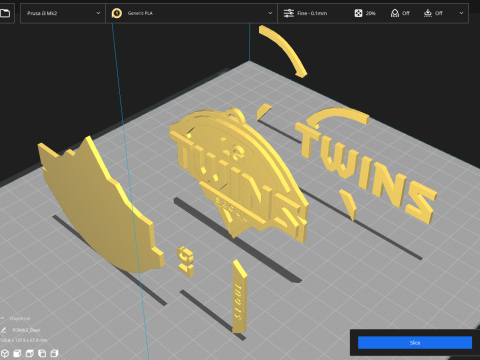Click the model dimensions text in mm

pyautogui.click(x=24, y=340)
